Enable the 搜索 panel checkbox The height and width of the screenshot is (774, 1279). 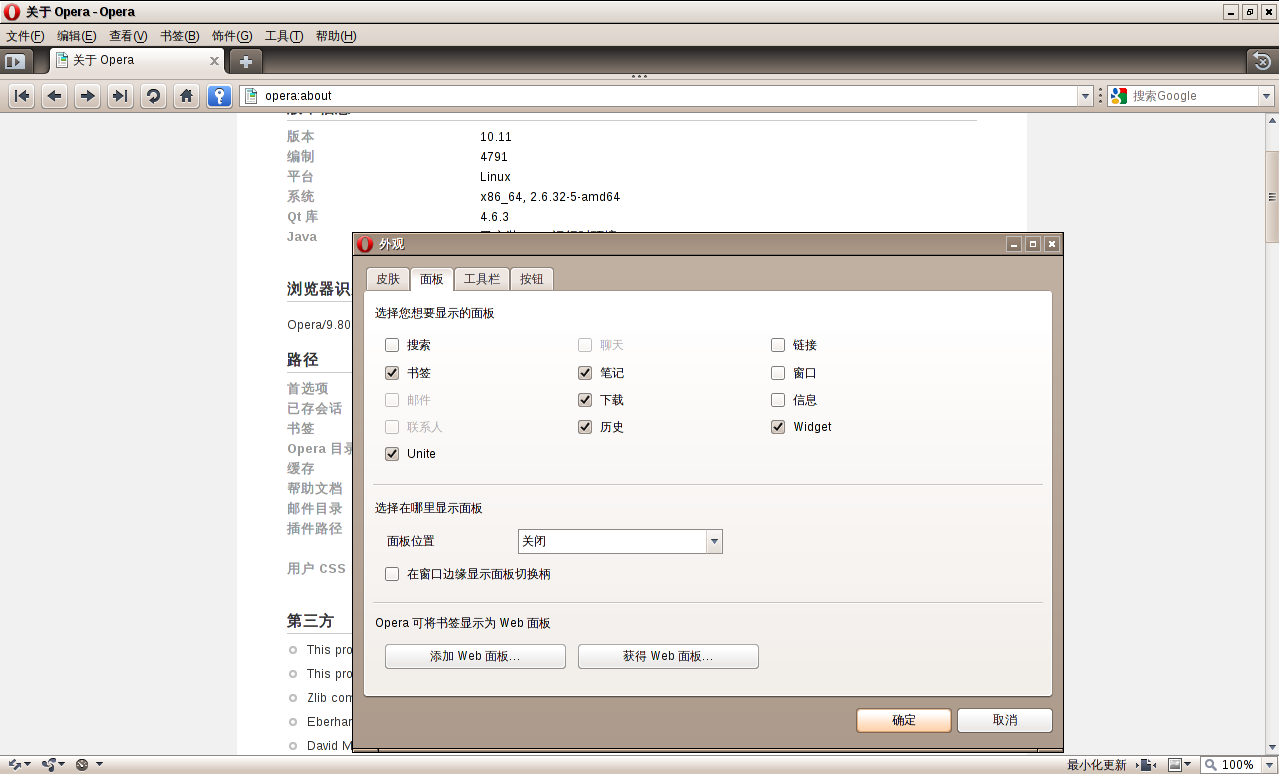(x=392, y=345)
